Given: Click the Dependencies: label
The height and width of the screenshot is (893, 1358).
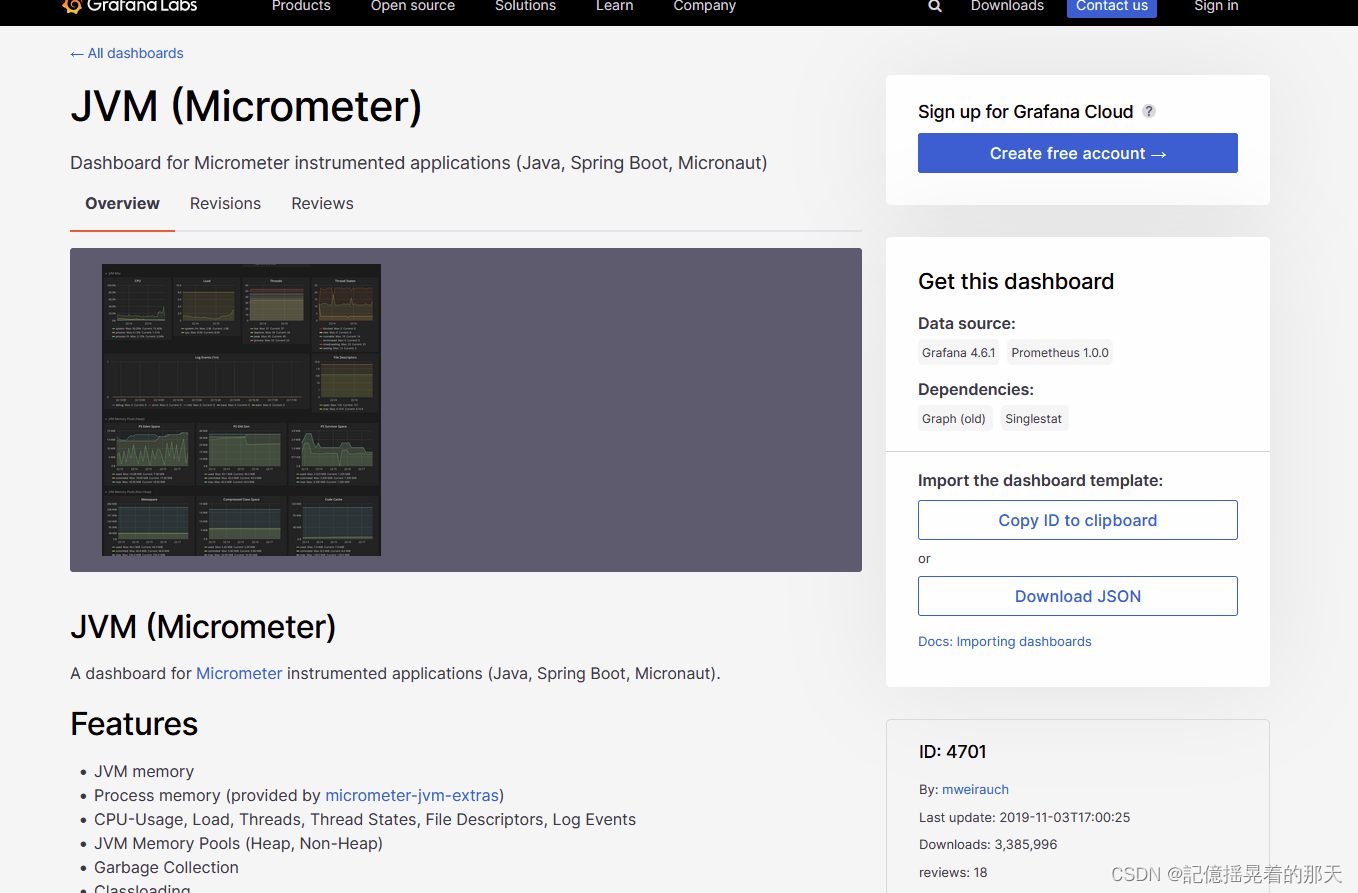Looking at the screenshot, I should (976, 389).
